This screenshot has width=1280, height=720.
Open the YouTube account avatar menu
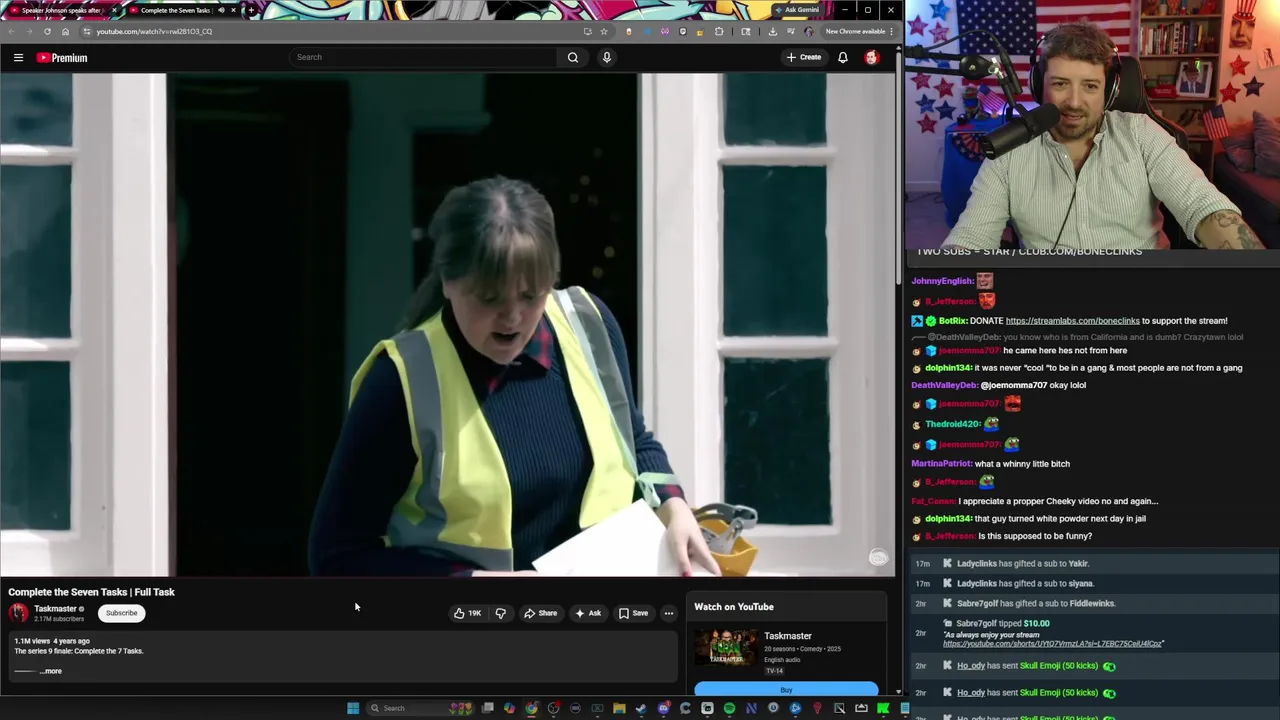[872, 57]
